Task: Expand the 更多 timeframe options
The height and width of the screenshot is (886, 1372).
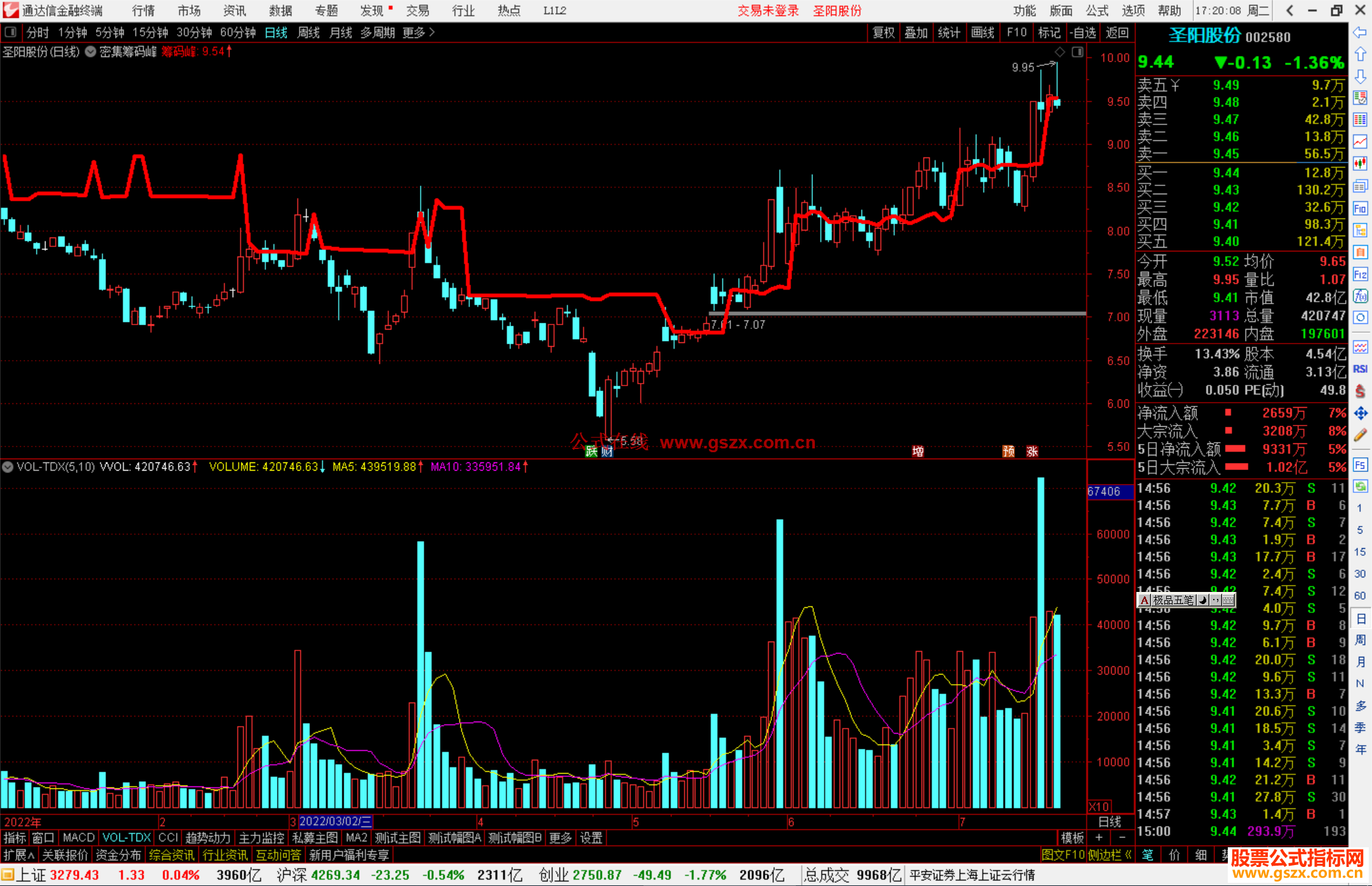Action: pos(419,32)
